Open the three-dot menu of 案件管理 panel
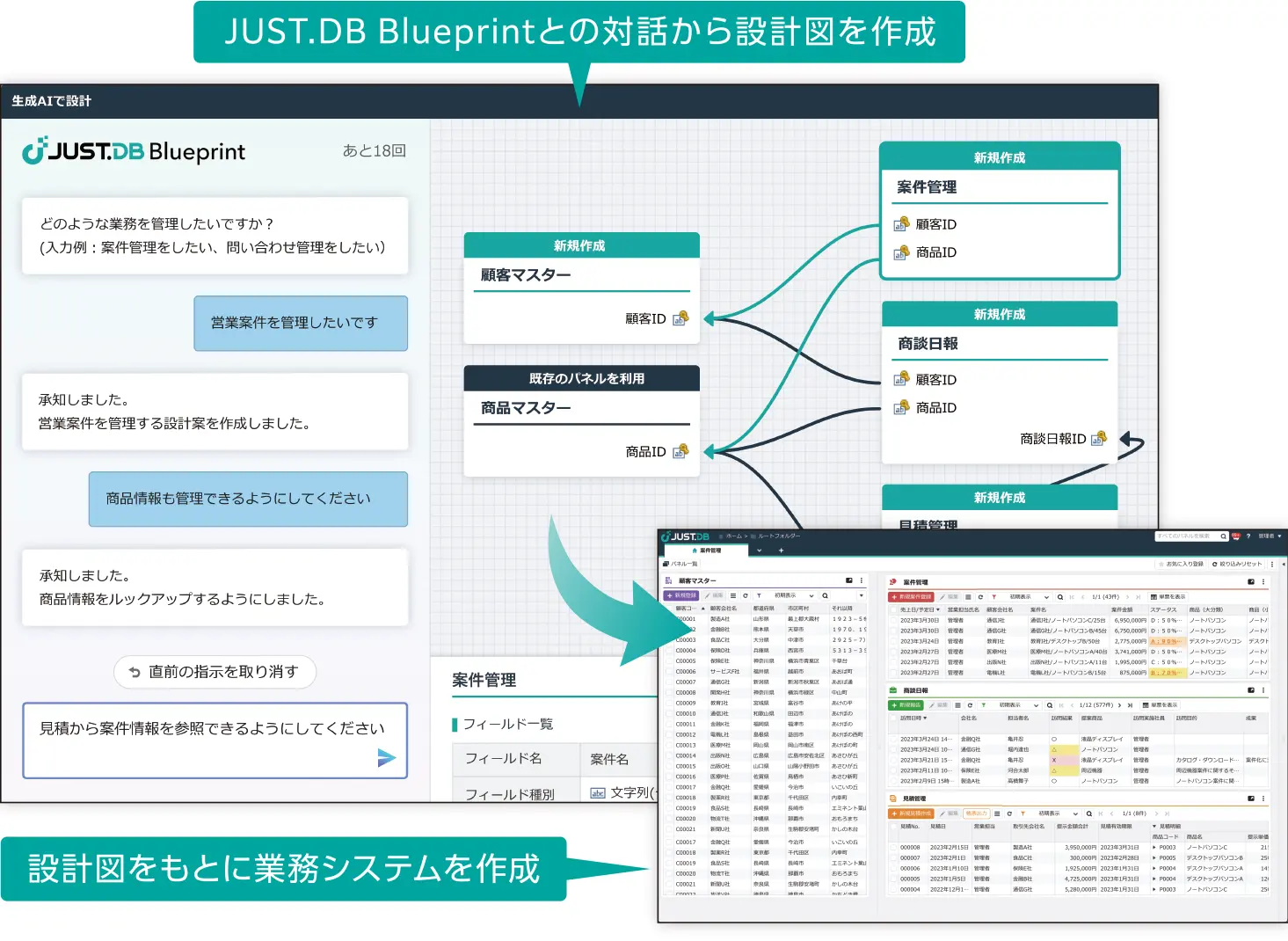The width and height of the screenshot is (1288, 941). (x=1263, y=582)
